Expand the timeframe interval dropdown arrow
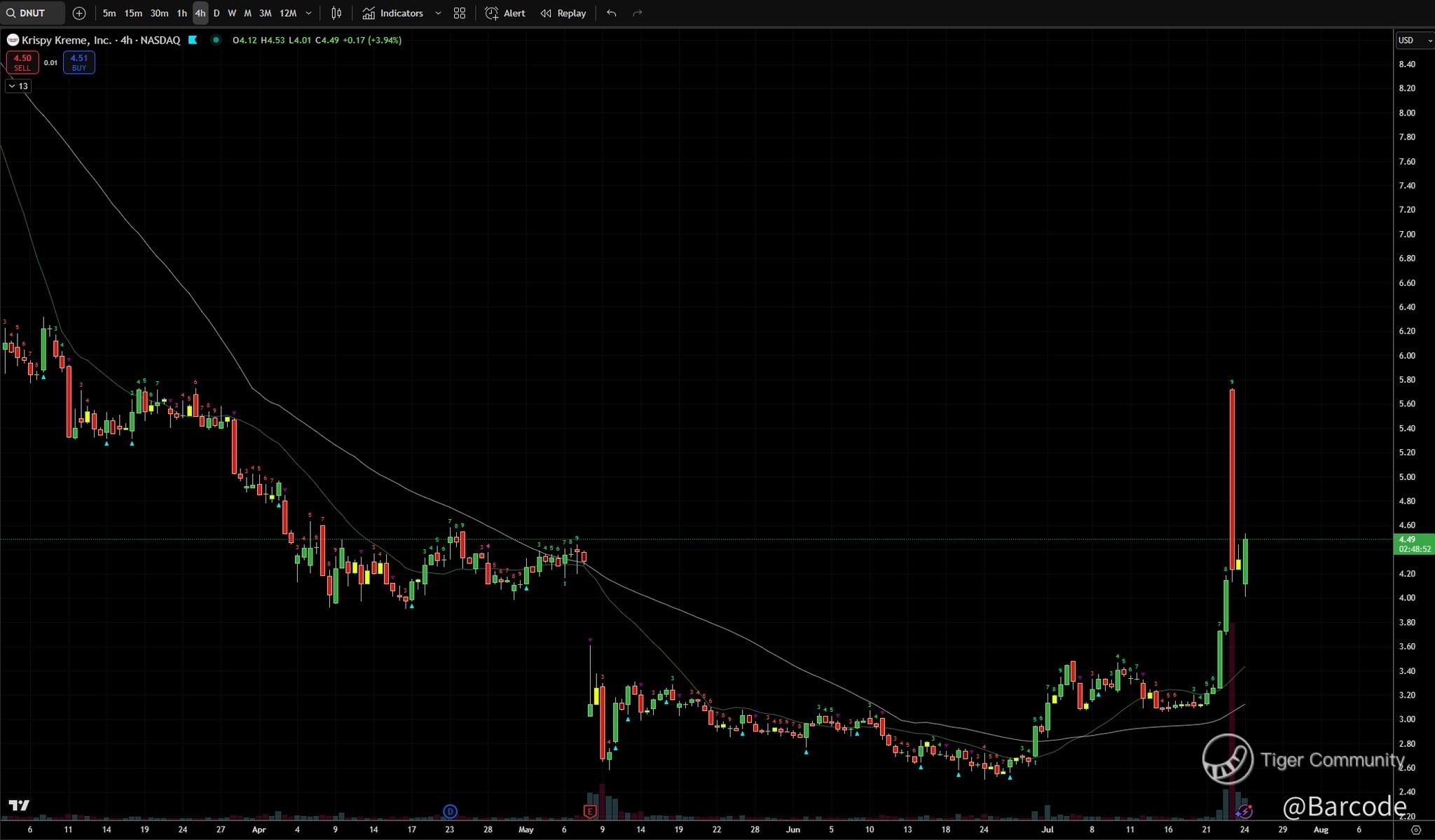The image size is (1435, 840). (308, 13)
